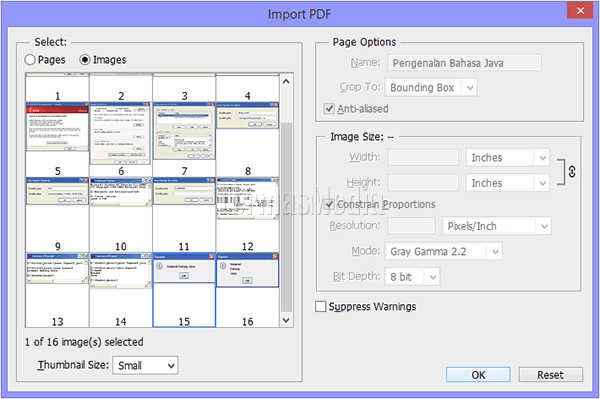Select image thumbnail 14
The height and width of the screenshot is (399, 600).
[121, 290]
